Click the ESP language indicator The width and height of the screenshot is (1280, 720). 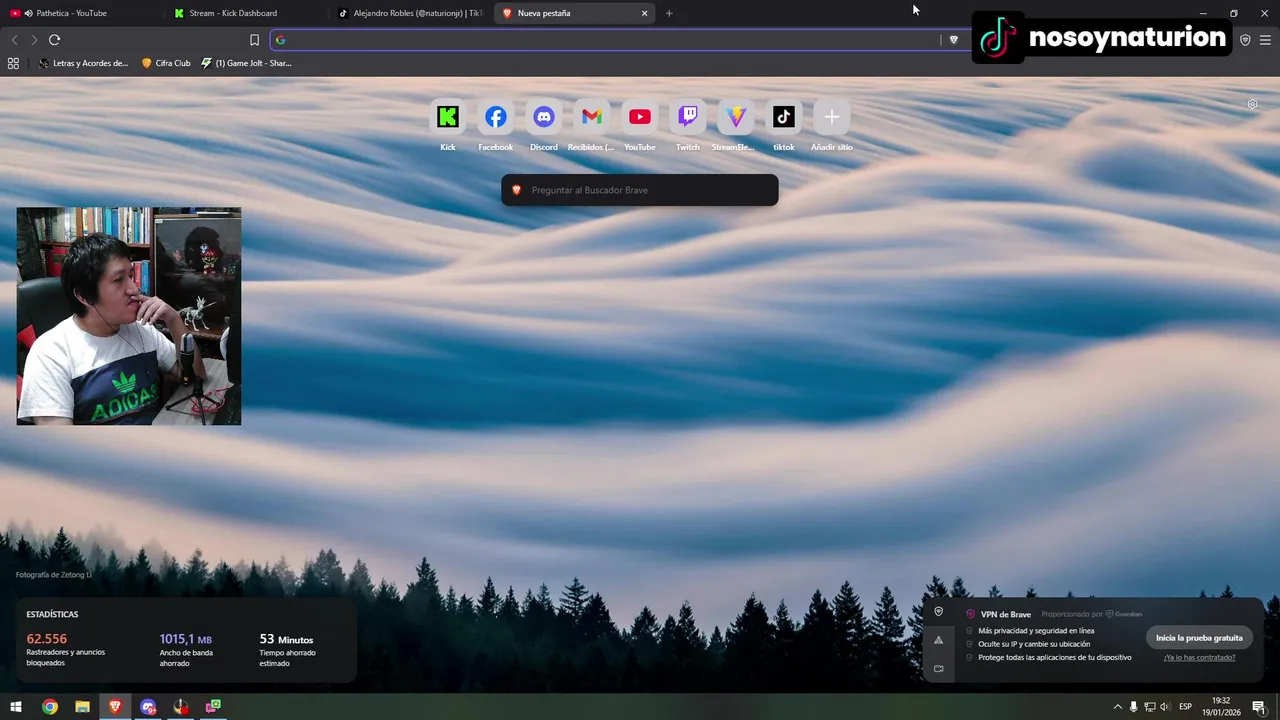[1186, 707]
